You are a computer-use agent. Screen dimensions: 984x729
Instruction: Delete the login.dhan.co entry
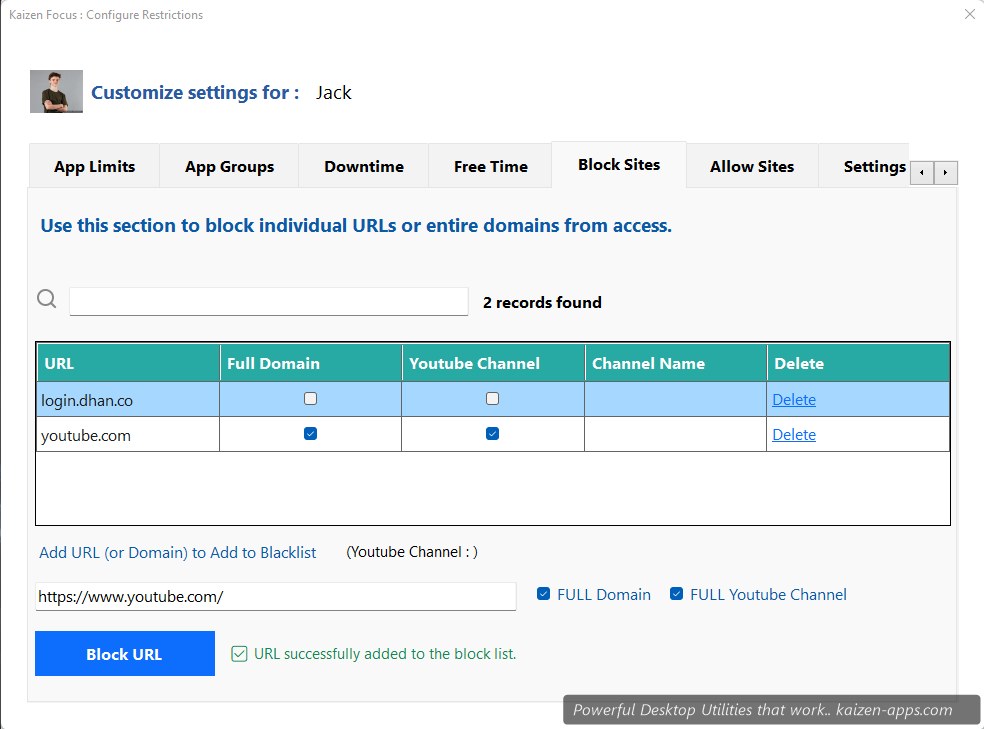793,399
